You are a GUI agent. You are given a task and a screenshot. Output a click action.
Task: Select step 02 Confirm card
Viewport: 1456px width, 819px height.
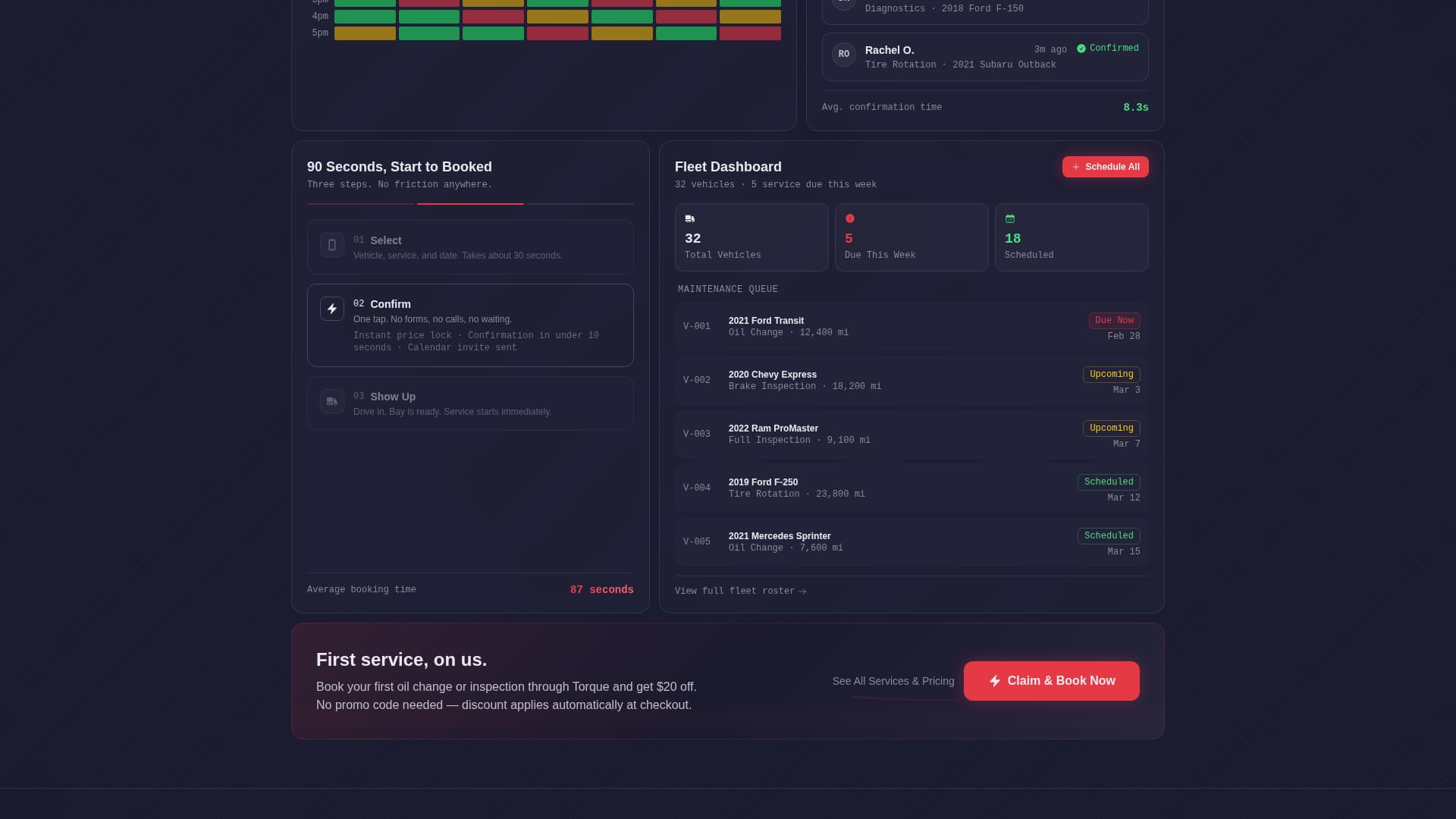[x=470, y=325]
